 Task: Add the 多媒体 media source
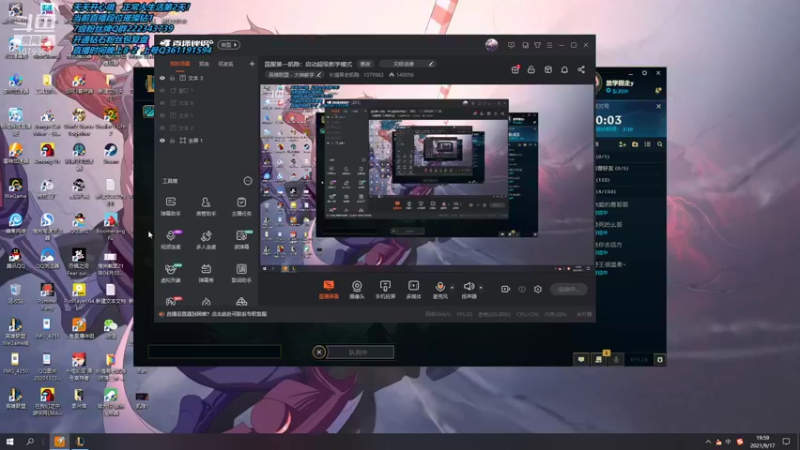pyautogui.click(x=413, y=289)
